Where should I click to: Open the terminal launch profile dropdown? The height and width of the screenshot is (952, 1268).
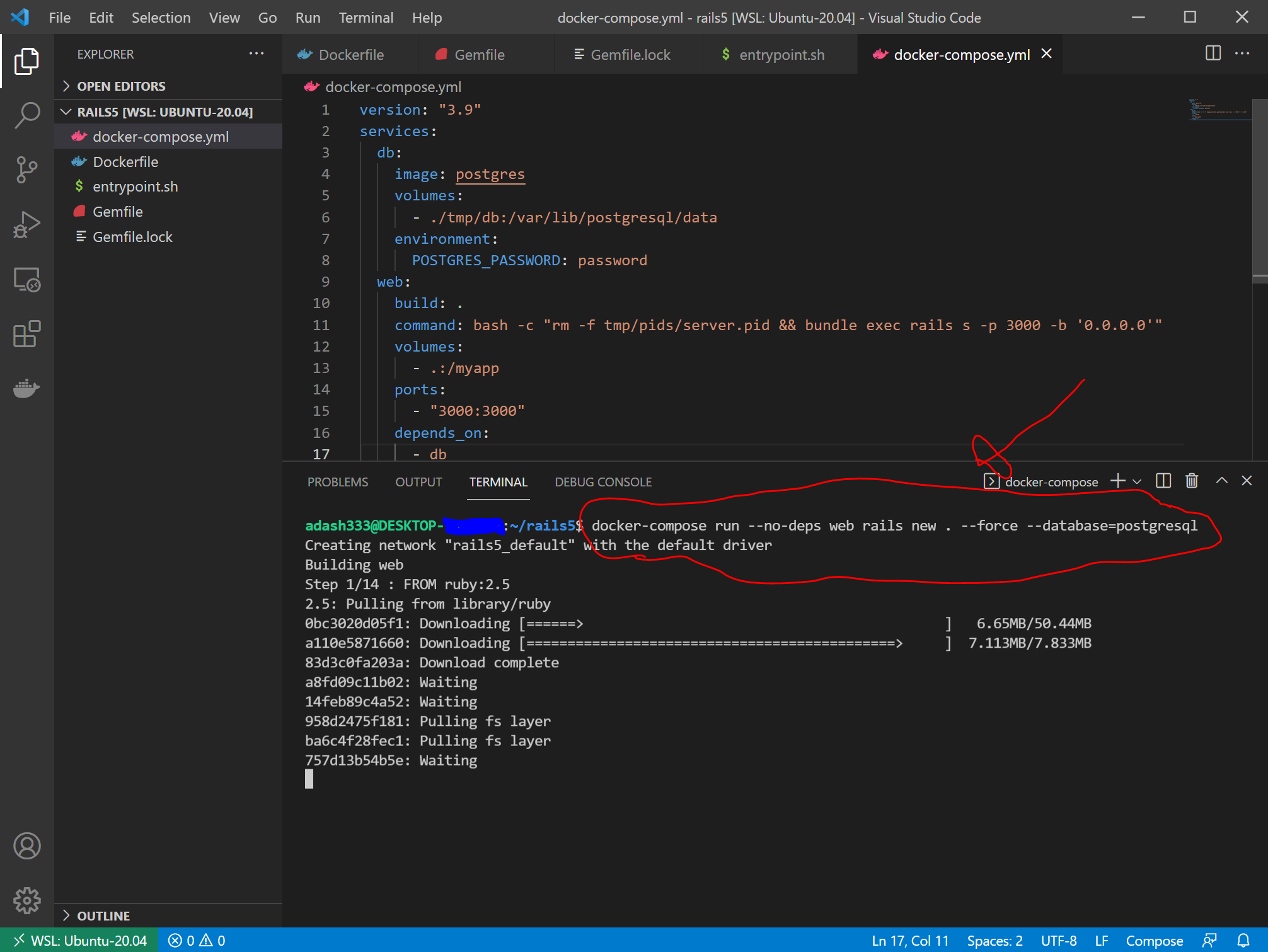(x=1137, y=481)
